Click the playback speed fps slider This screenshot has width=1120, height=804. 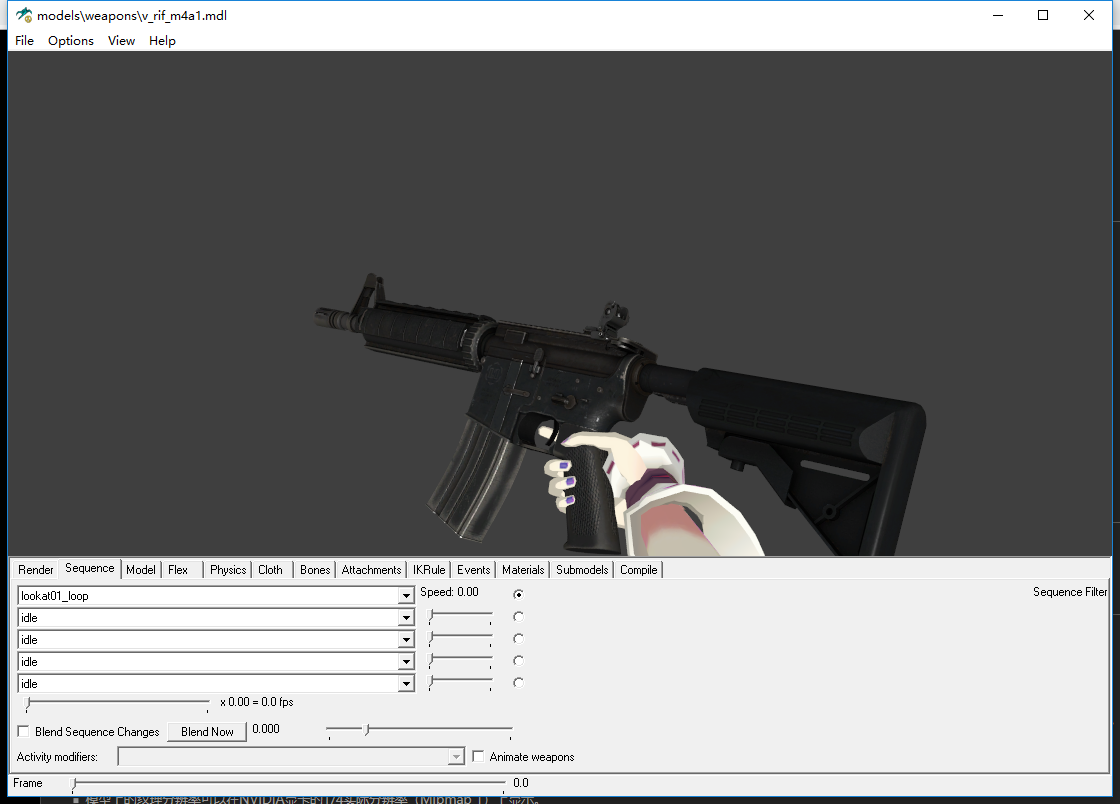[117, 705]
